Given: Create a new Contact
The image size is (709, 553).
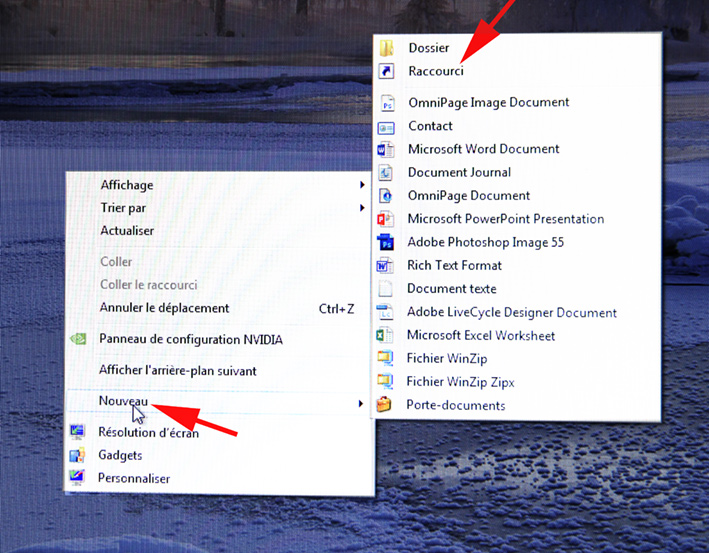Looking at the screenshot, I should coord(517,126).
